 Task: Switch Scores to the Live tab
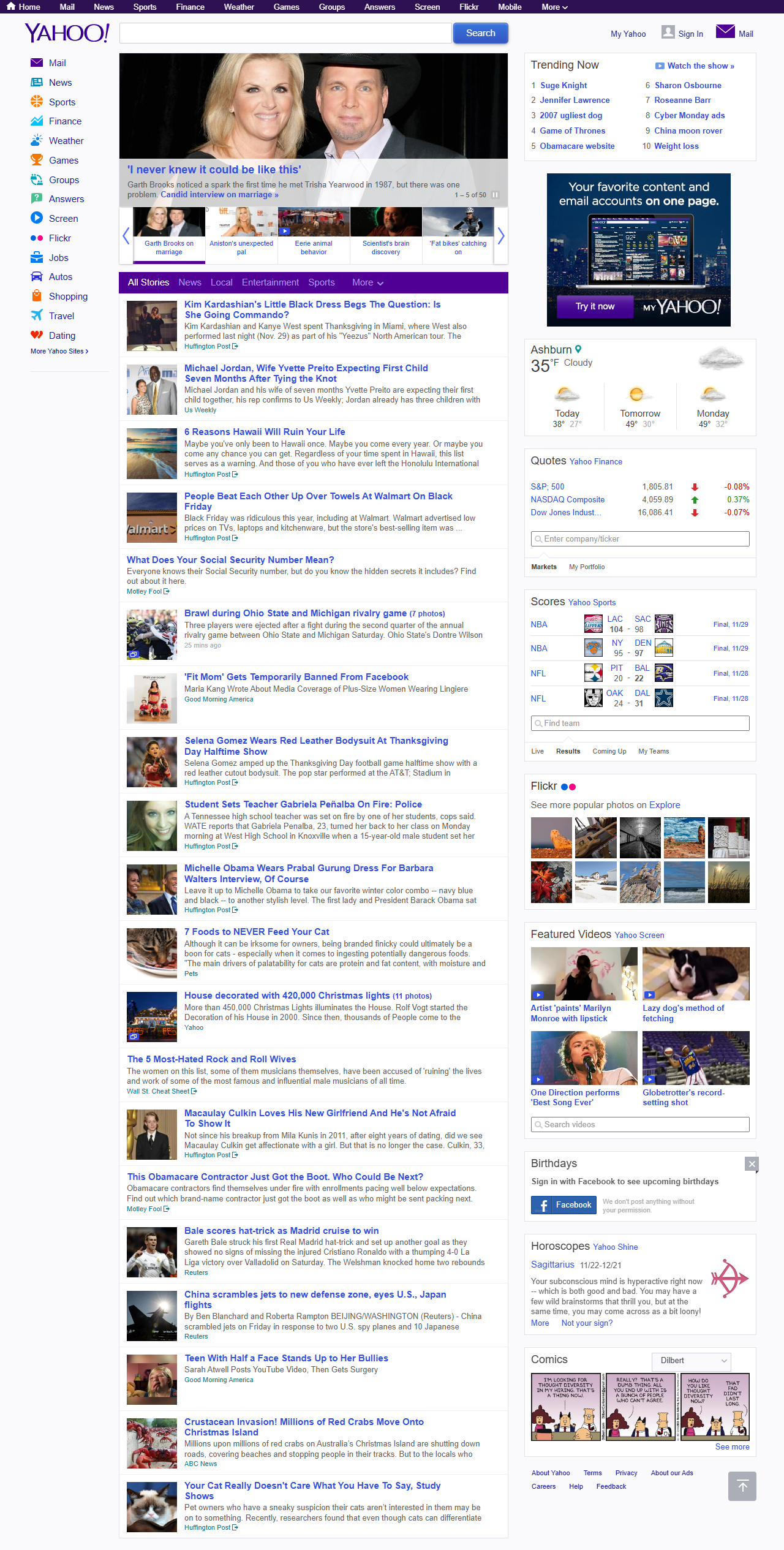click(x=537, y=751)
